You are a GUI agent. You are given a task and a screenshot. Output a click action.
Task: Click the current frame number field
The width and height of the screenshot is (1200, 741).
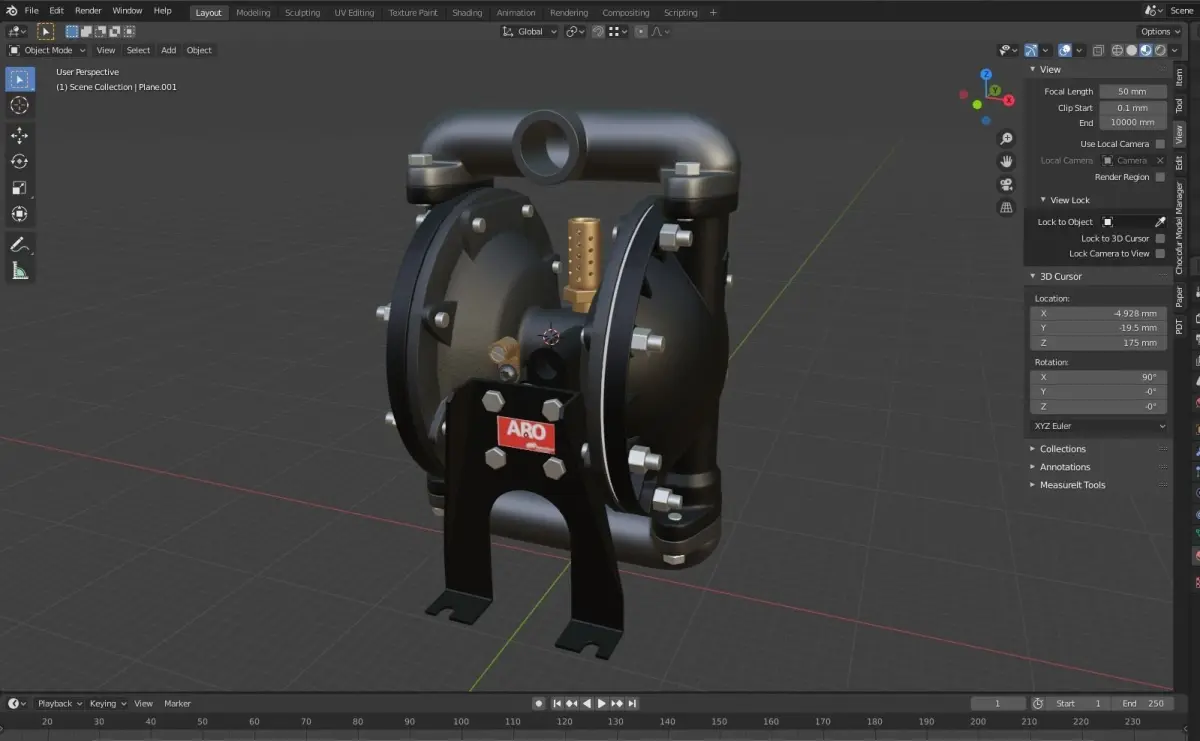998,703
